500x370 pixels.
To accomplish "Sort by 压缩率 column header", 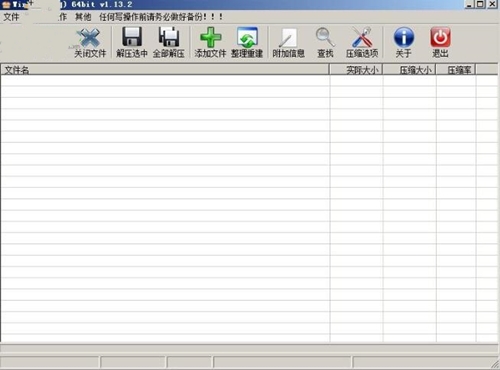I will coord(456,70).
